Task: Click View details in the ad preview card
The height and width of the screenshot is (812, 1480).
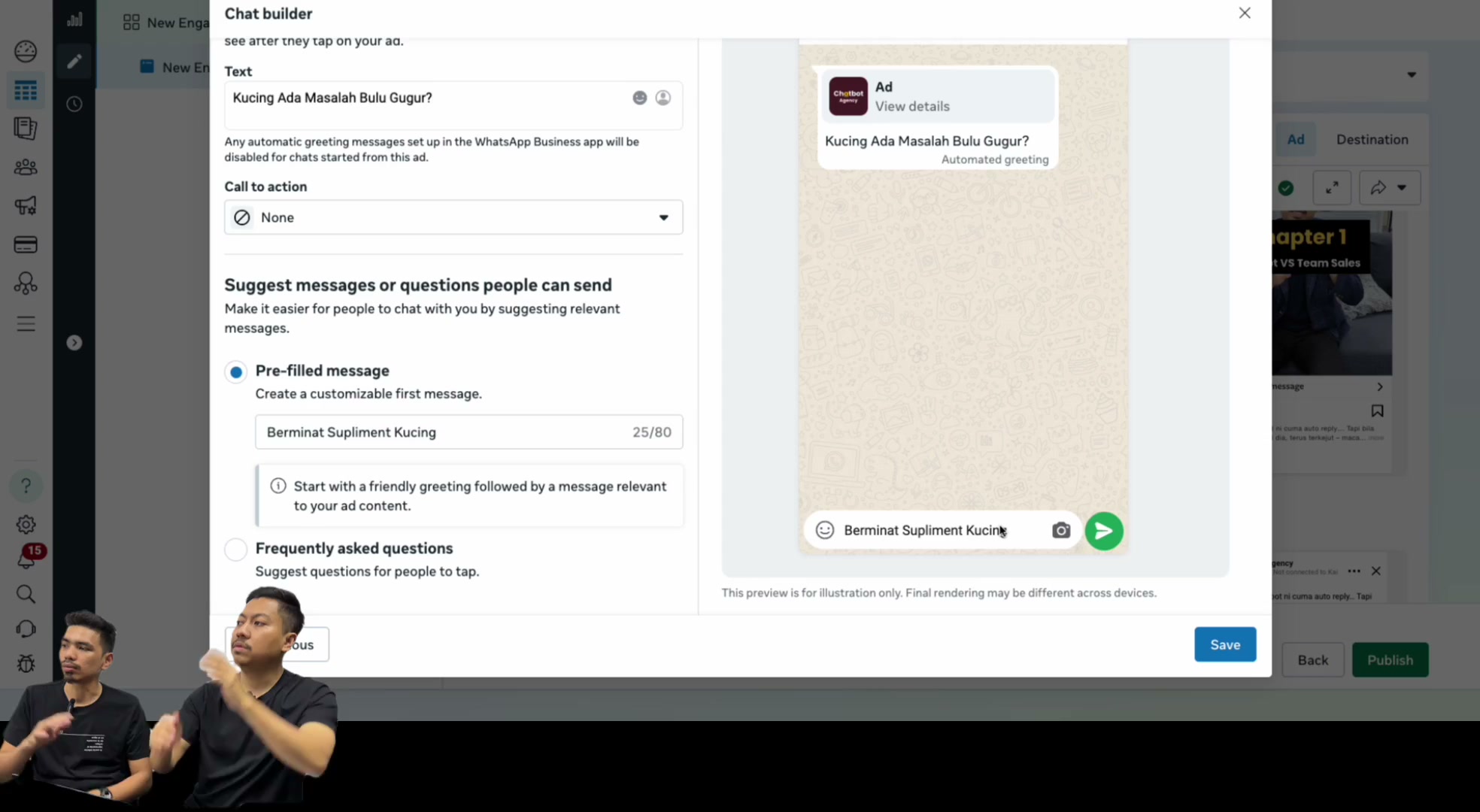Action: point(912,106)
